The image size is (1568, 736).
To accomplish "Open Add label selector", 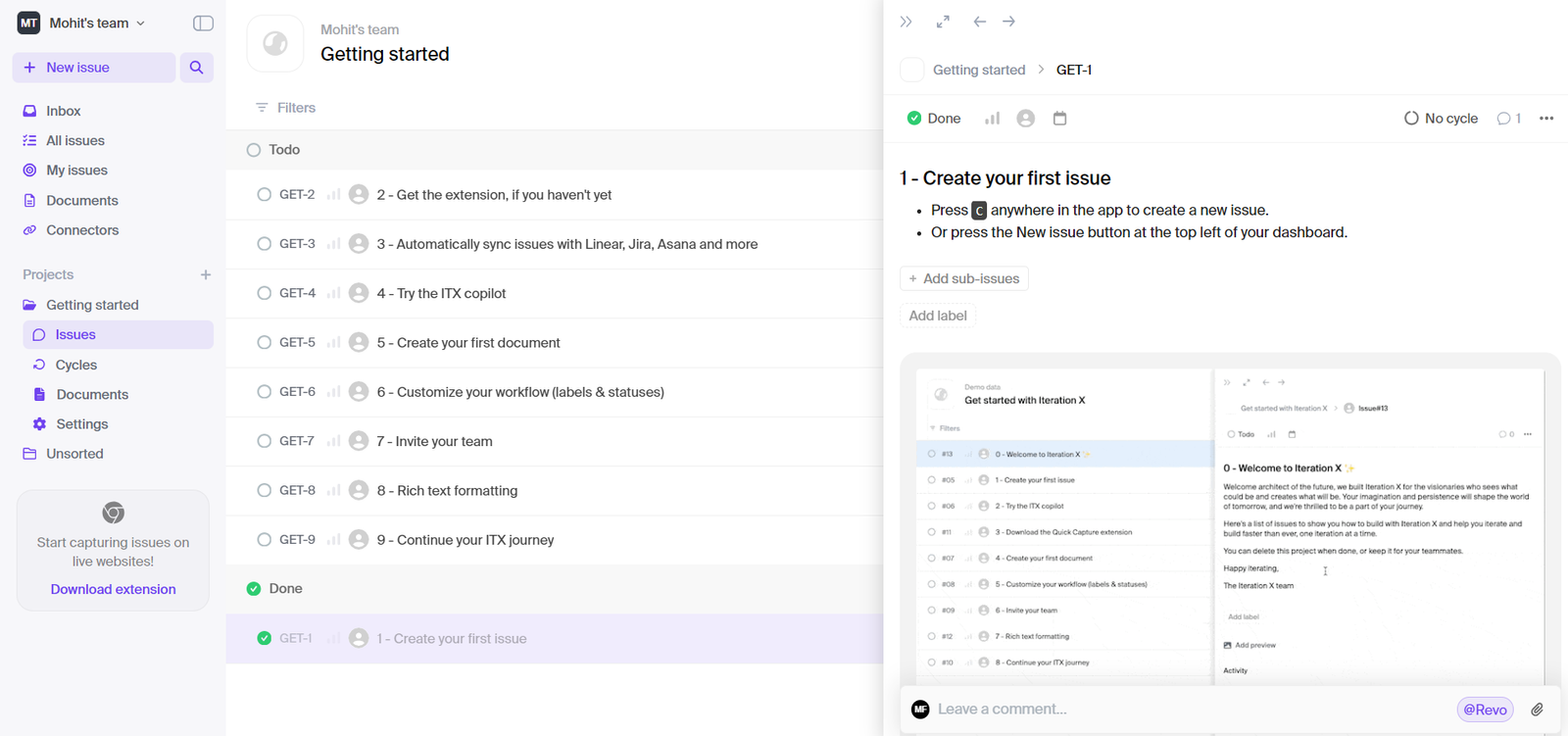I will point(938,316).
